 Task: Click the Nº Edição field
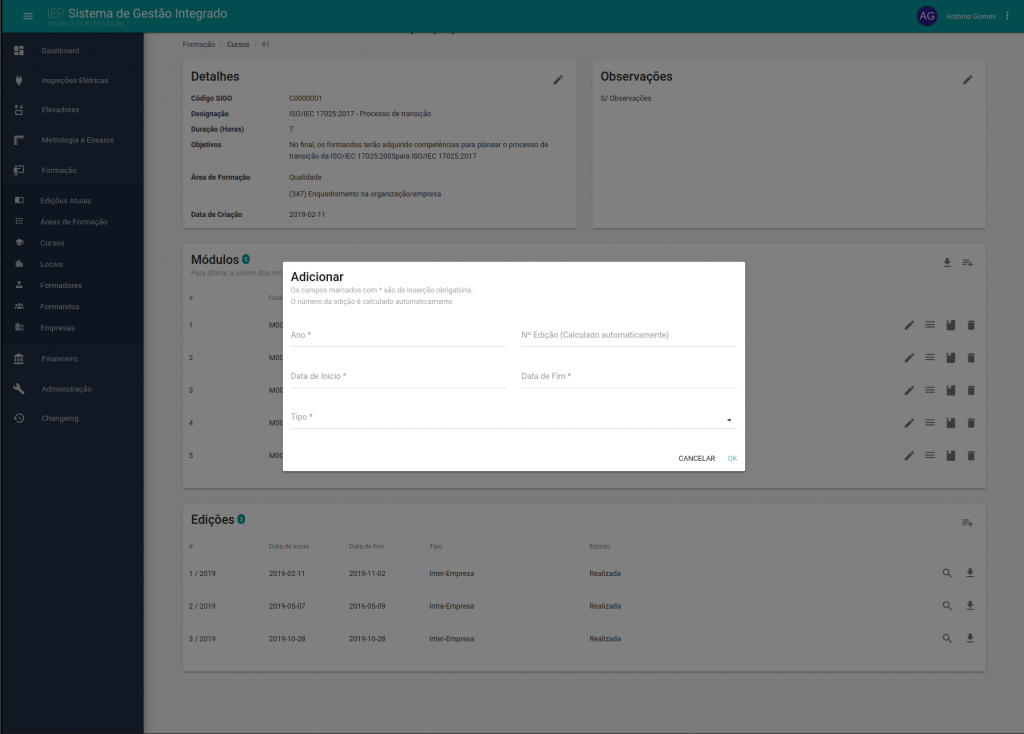pos(629,335)
